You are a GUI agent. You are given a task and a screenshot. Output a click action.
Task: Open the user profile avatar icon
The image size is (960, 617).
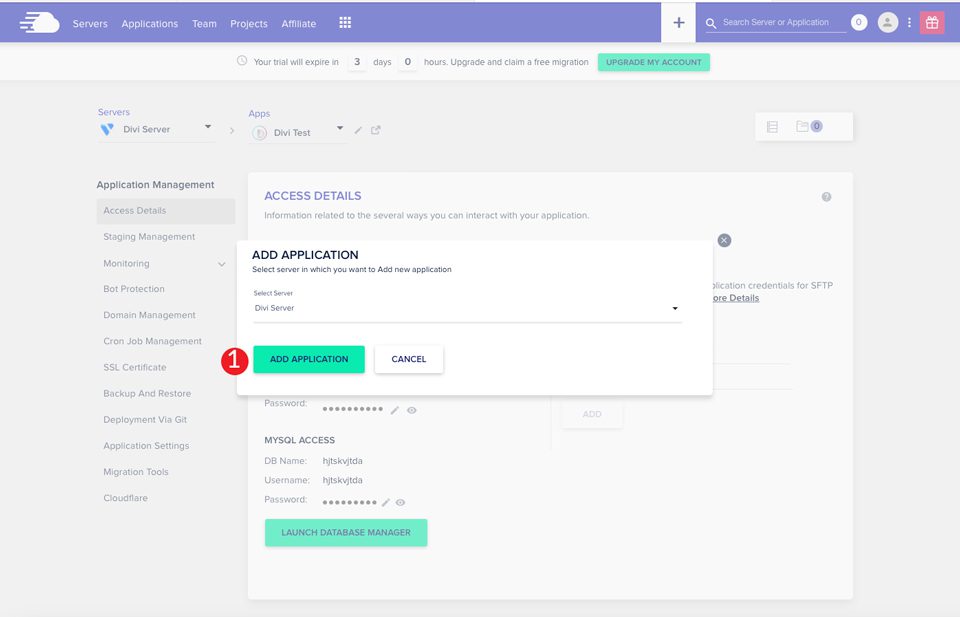(x=887, y=22)
